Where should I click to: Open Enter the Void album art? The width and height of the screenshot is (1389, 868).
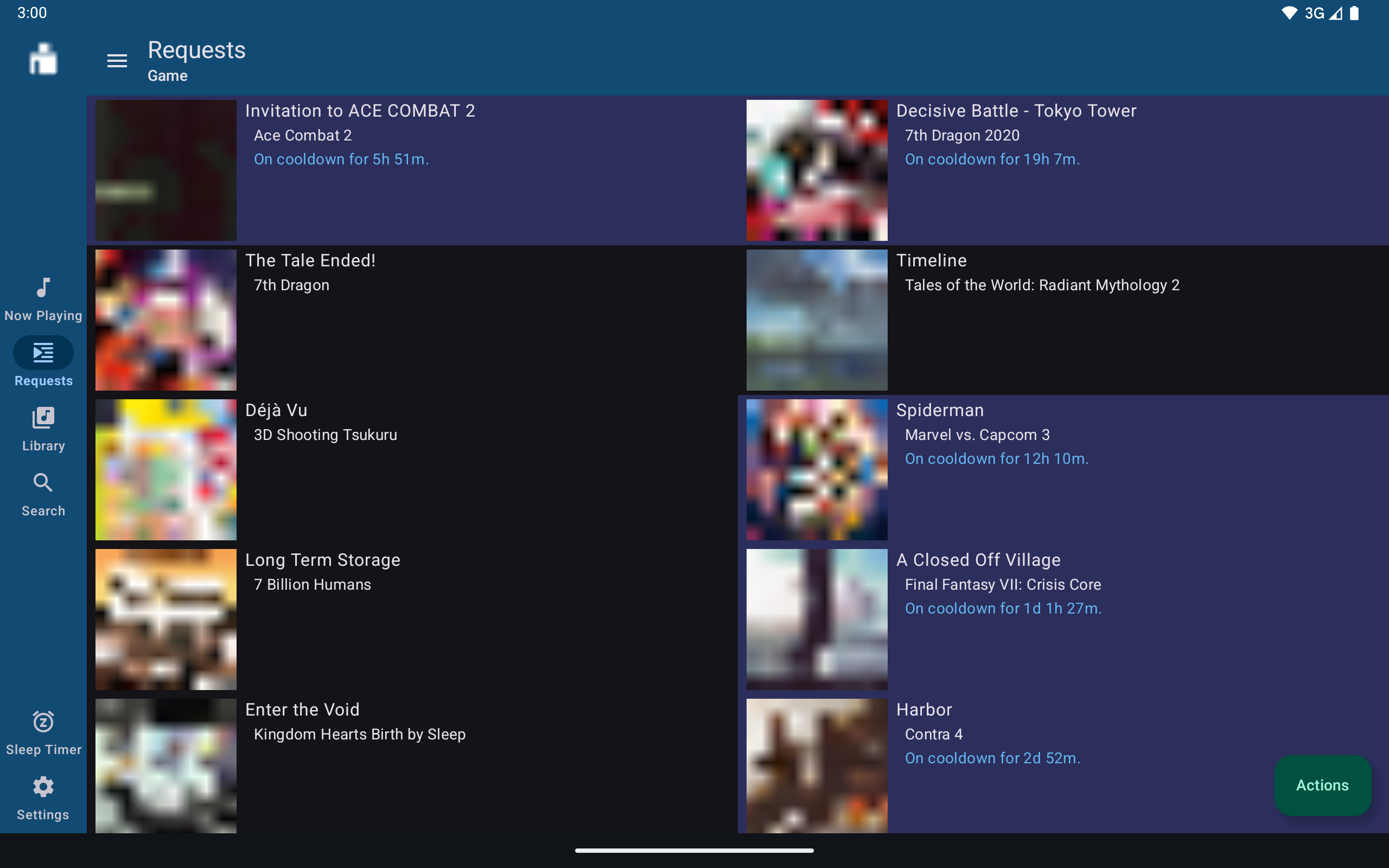click(x=166, y=766)
